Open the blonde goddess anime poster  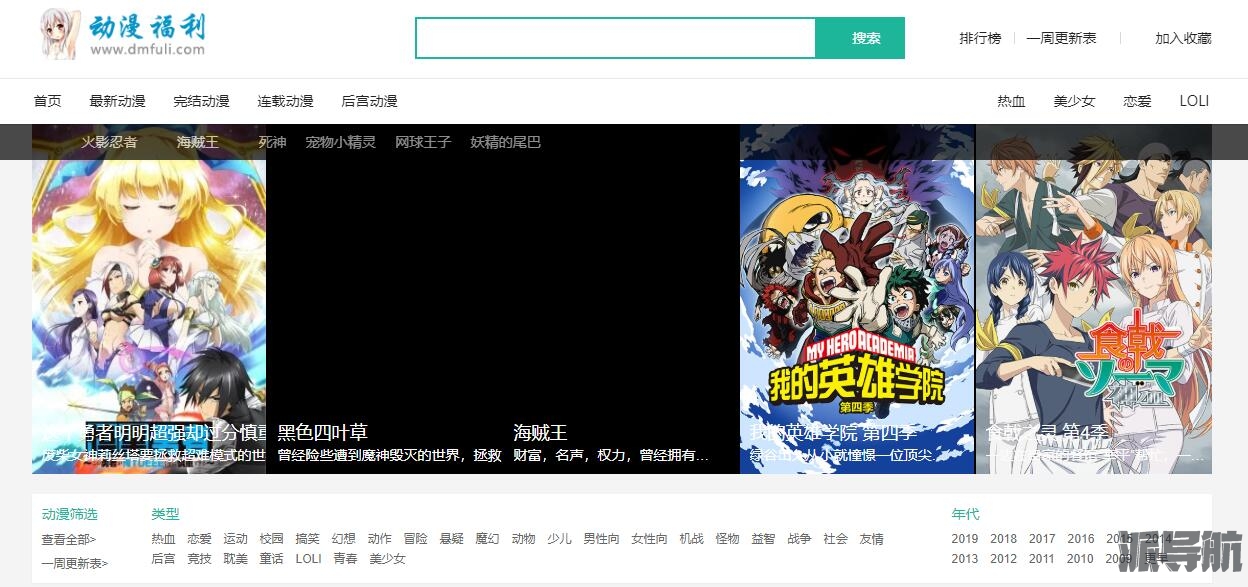point(149,299)
